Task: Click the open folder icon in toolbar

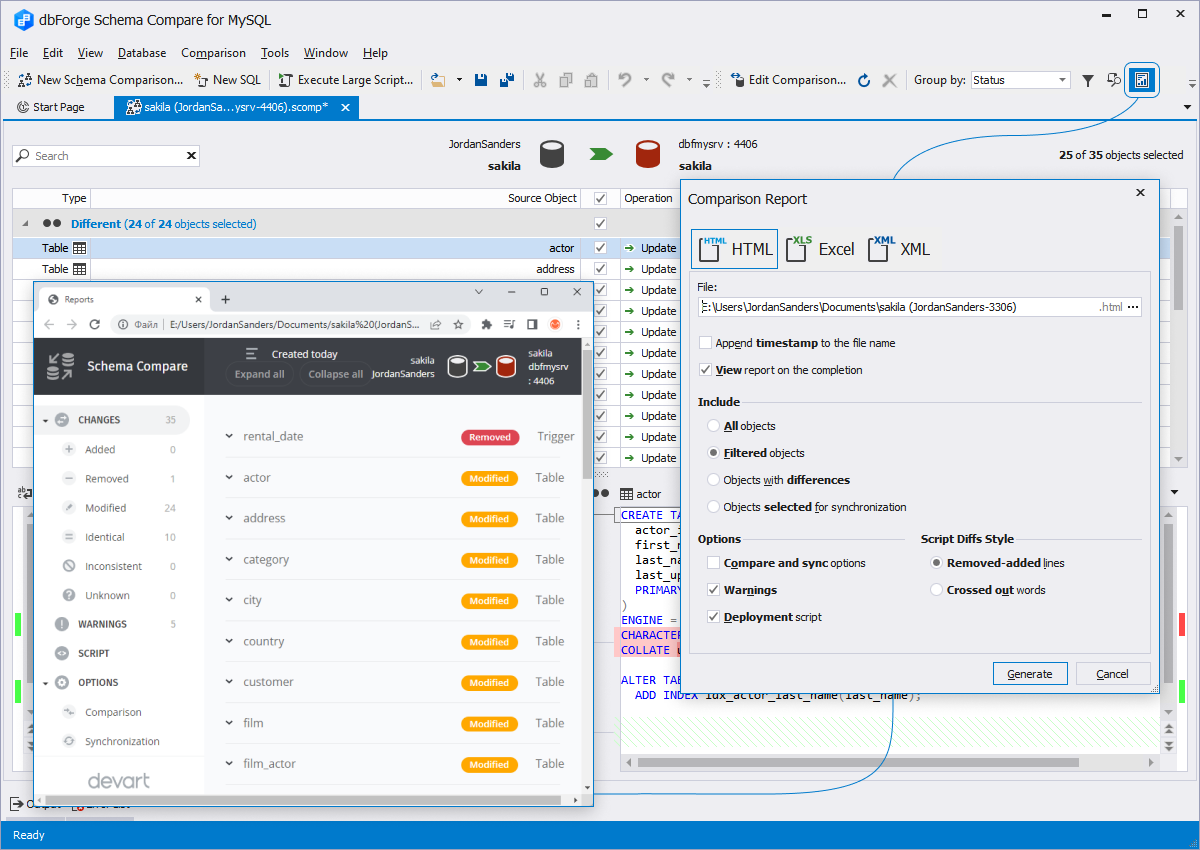Action: [438, 80]
